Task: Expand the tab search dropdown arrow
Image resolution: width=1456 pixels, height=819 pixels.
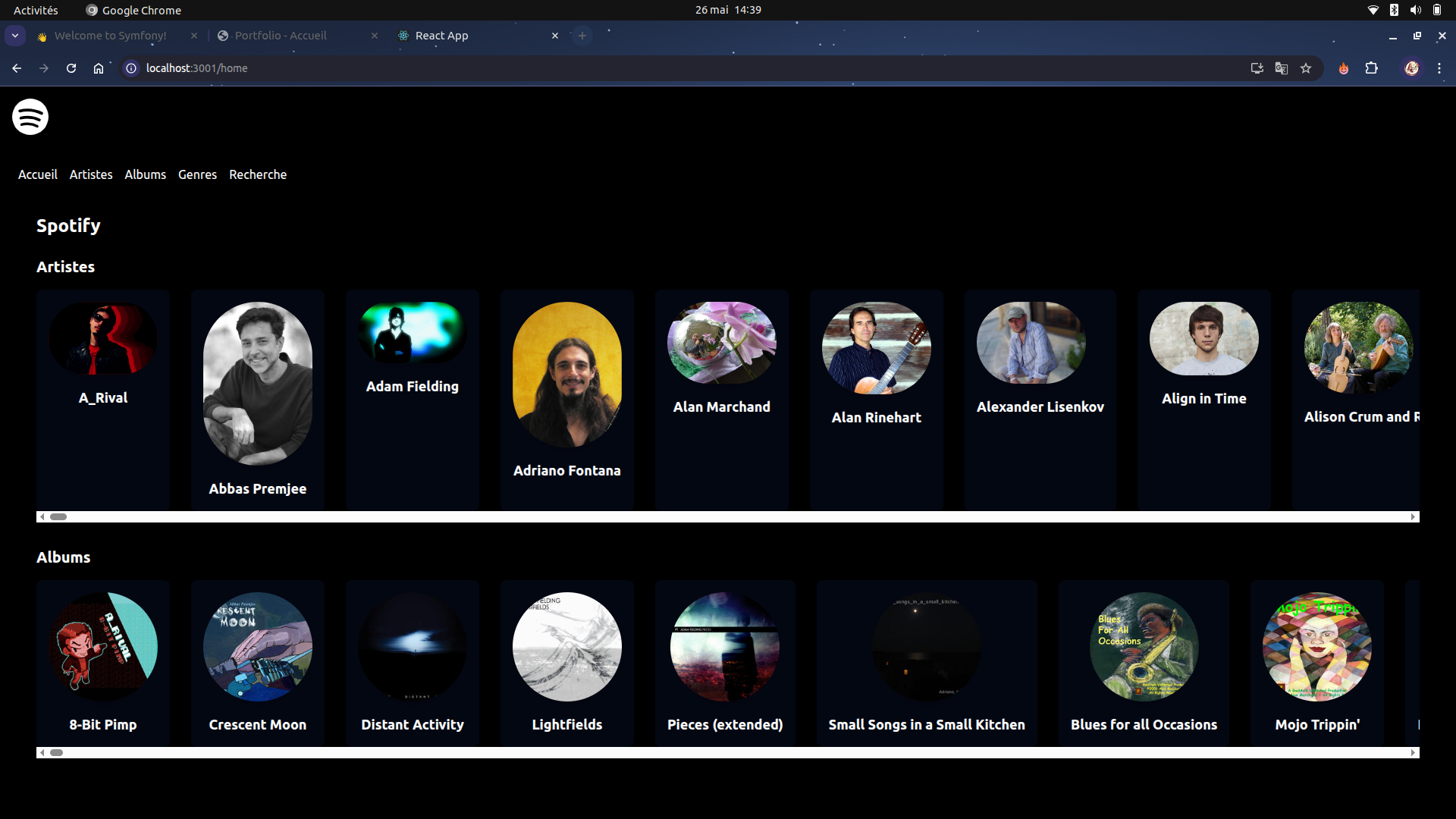Action: point(15,36)
